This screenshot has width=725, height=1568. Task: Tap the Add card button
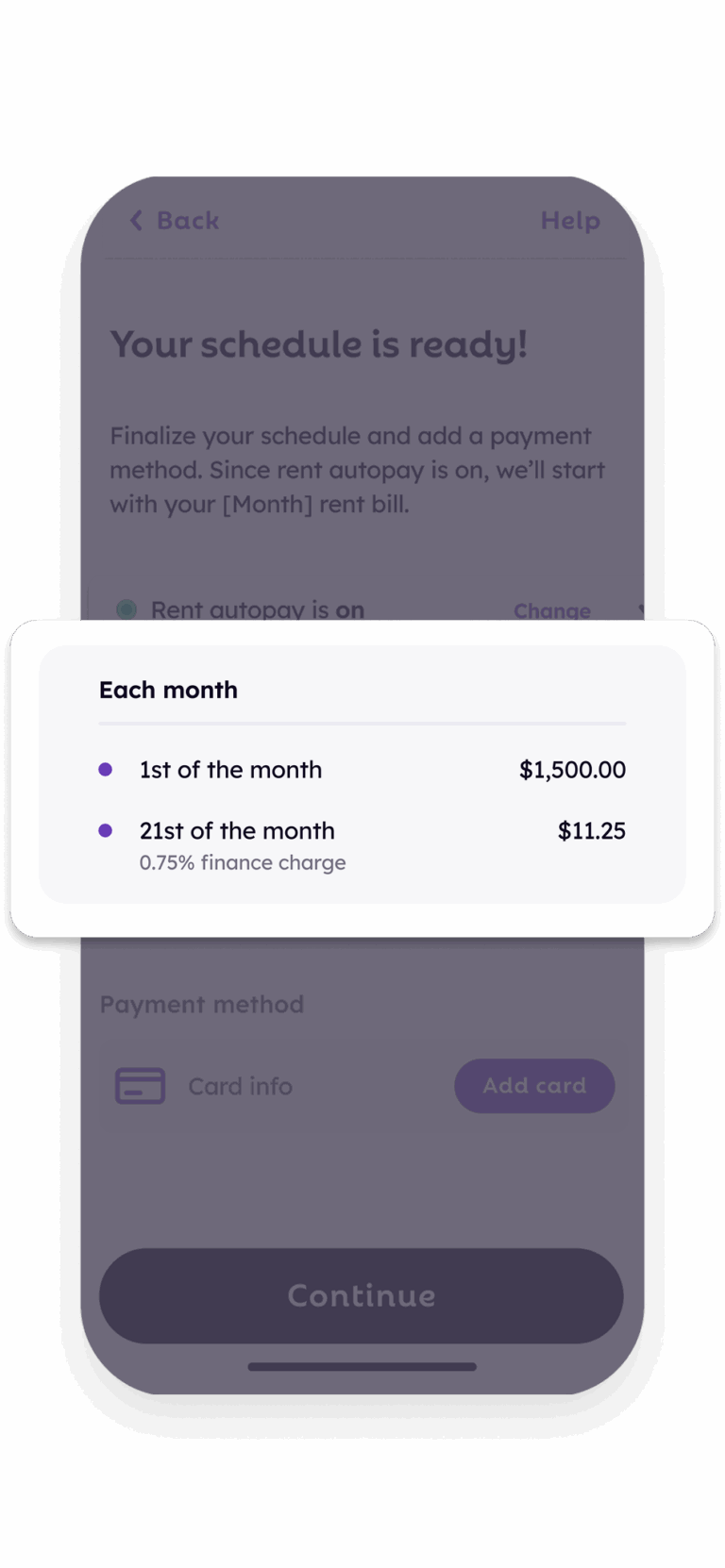(x=534, y=1086)
